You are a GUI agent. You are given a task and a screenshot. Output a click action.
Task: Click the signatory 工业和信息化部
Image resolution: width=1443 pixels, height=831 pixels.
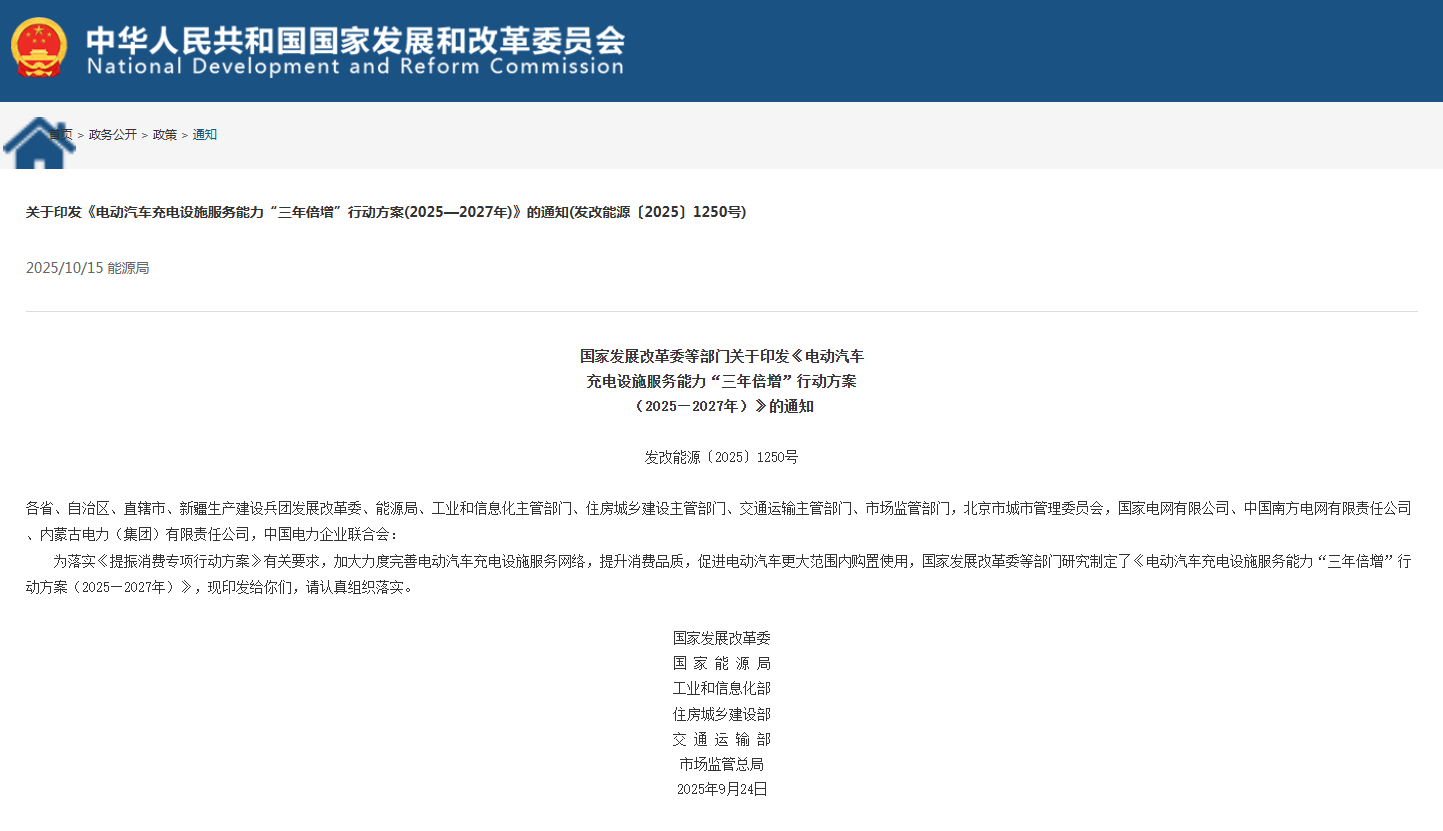(x=721, y=688)
